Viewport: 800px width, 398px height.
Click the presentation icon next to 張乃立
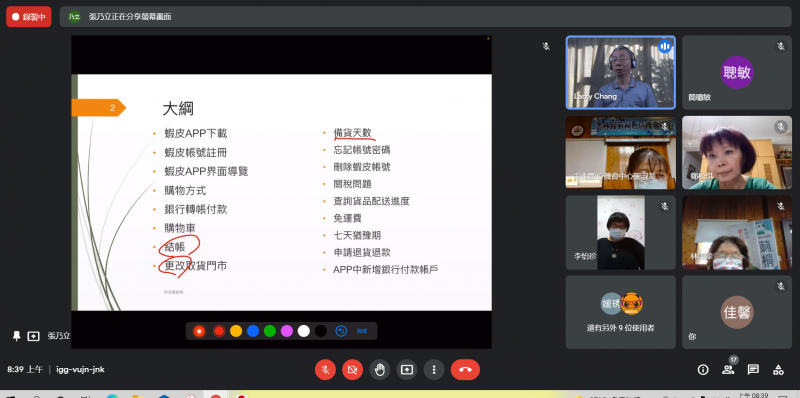[33, 336]
